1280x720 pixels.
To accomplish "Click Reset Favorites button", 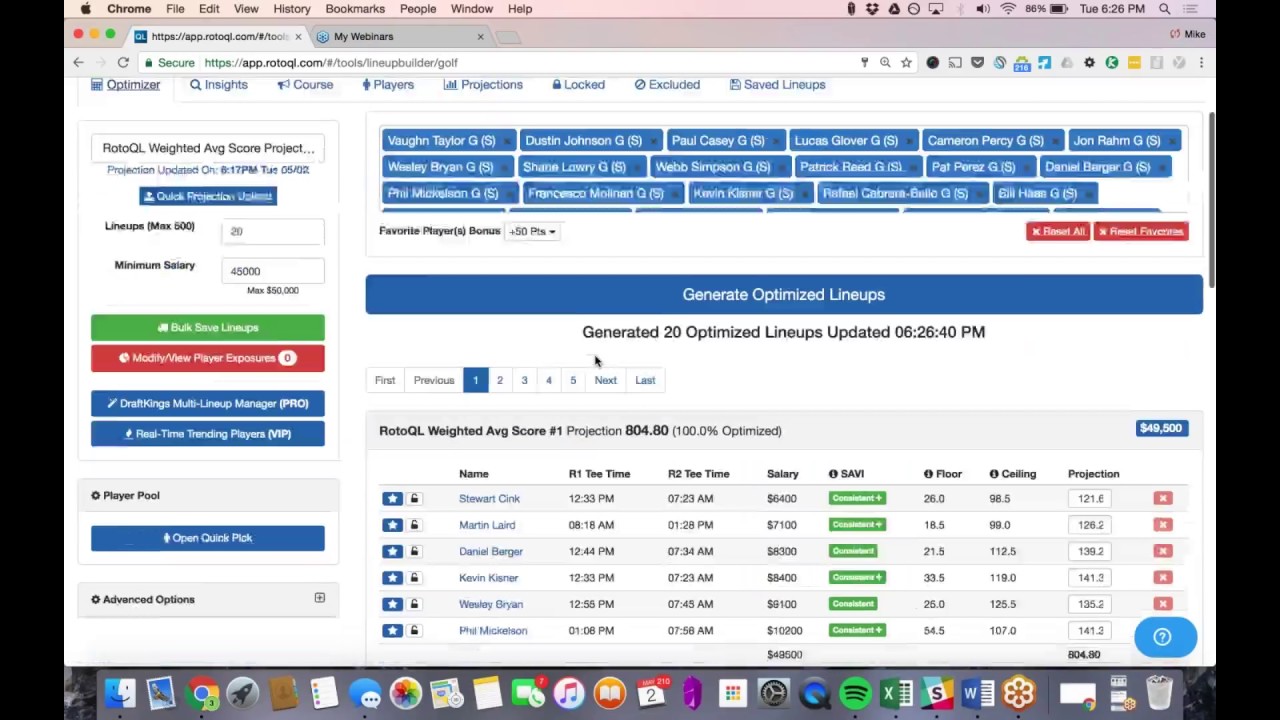I will tap(1141, 231).
